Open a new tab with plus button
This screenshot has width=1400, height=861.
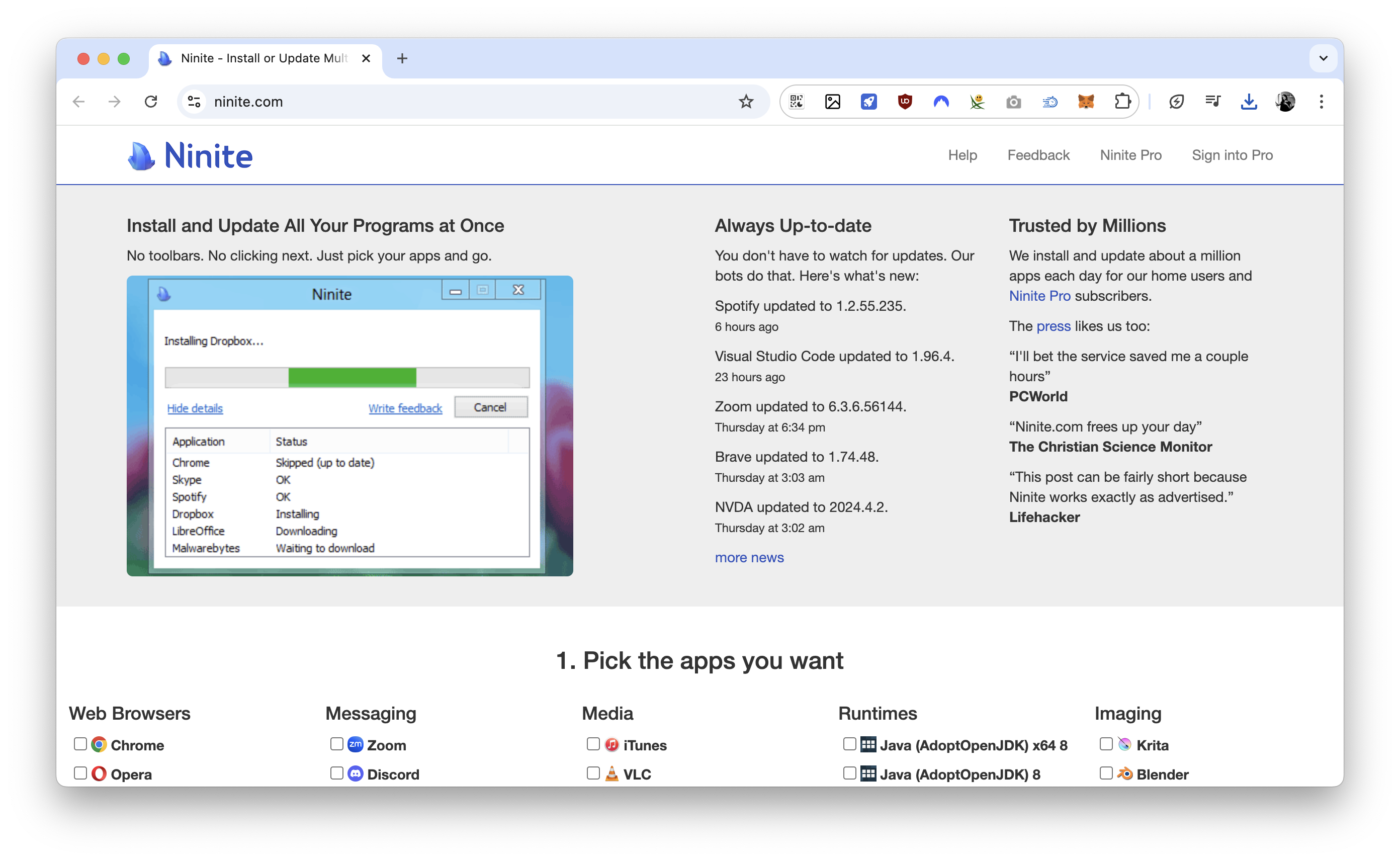click(402, 58)
